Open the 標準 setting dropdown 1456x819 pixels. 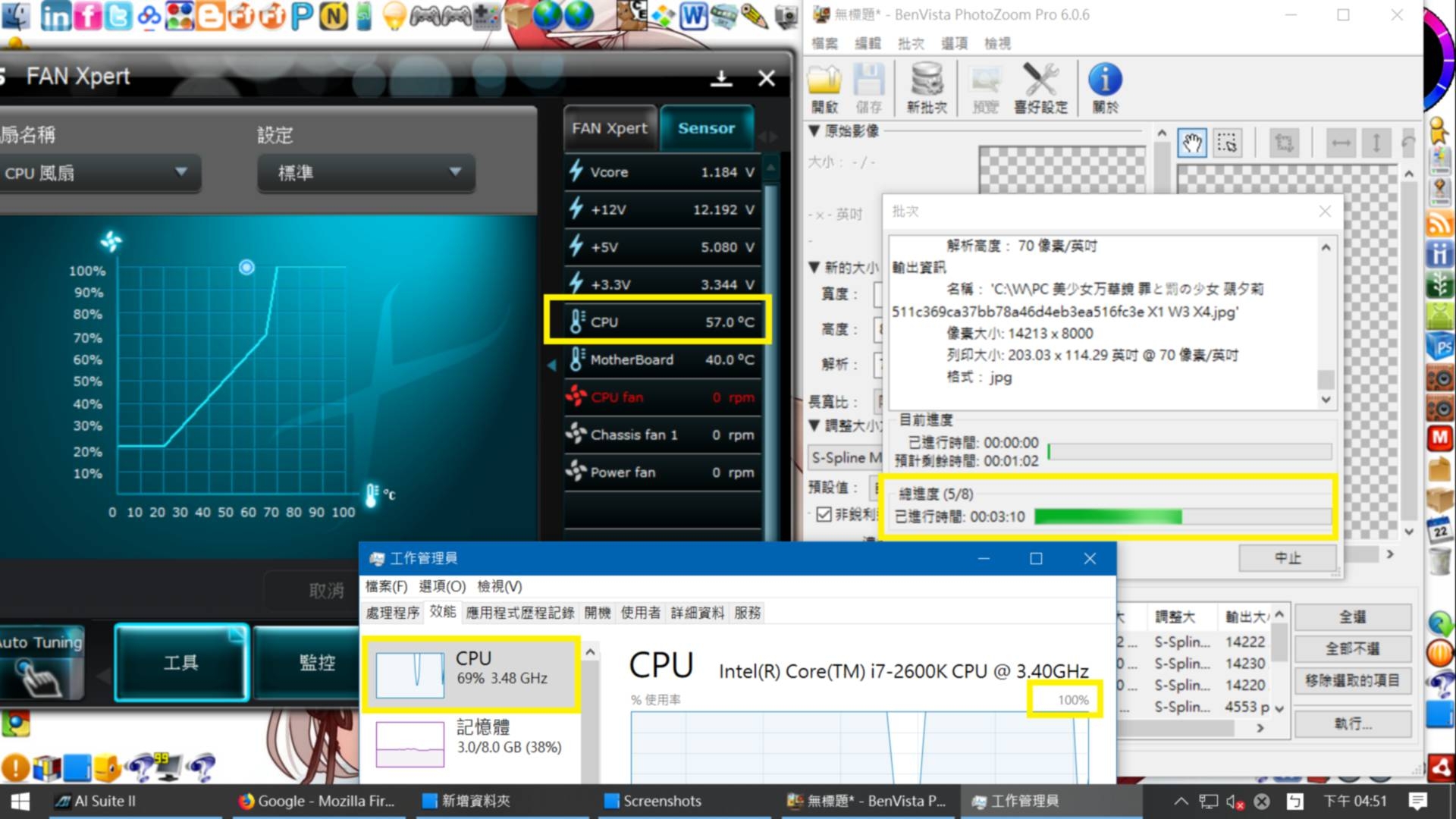coord(366,173)
